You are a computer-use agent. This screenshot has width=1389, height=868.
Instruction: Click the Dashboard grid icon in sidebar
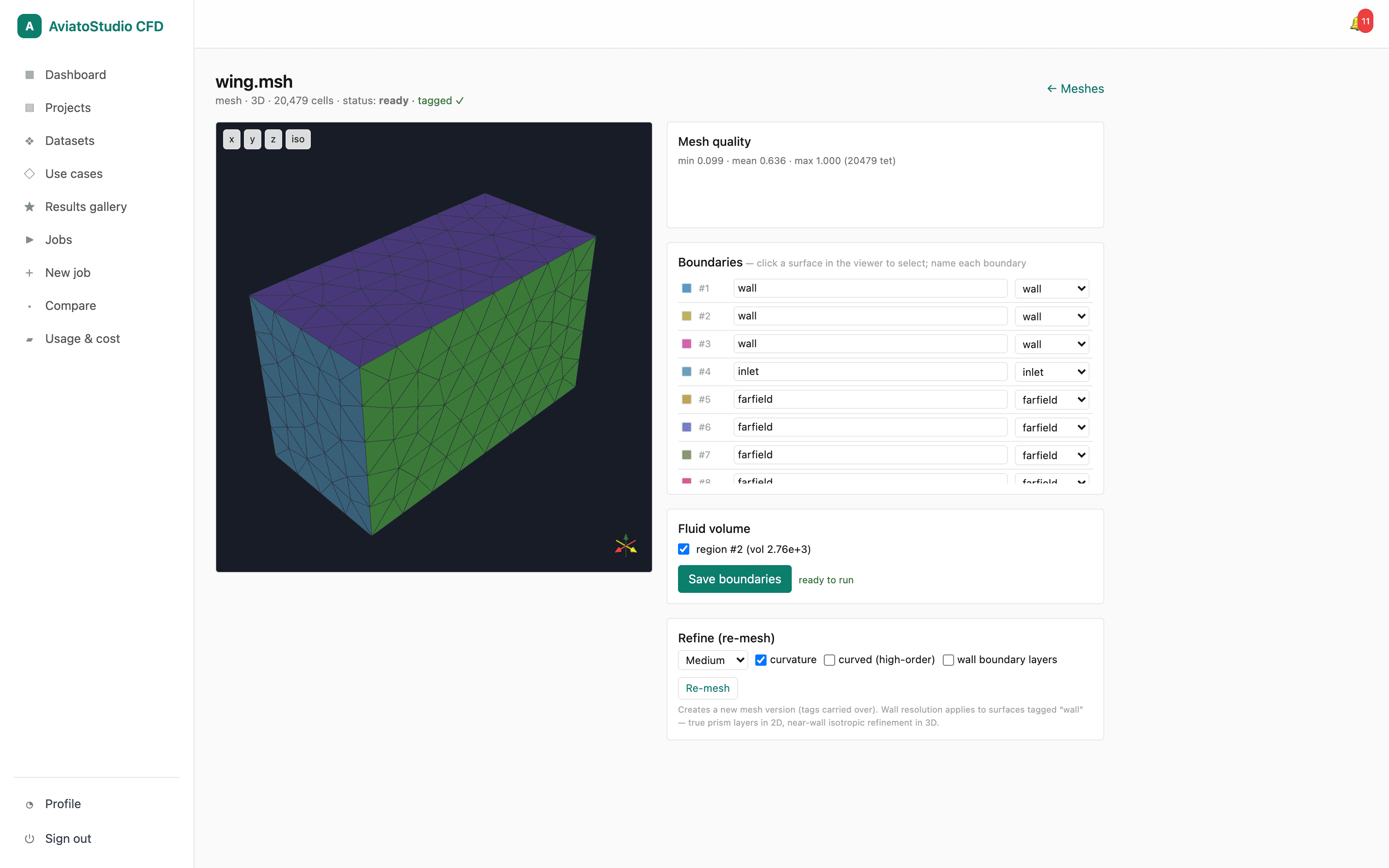[x=29, y=75]
